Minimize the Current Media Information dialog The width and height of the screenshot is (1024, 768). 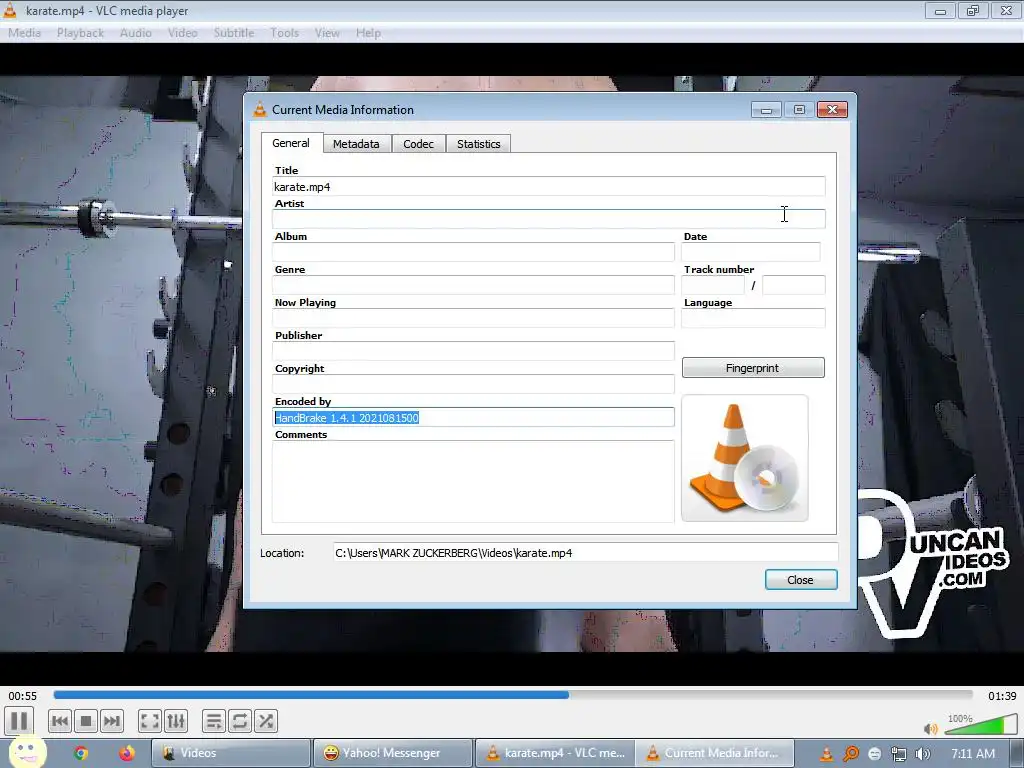point(767,110)
